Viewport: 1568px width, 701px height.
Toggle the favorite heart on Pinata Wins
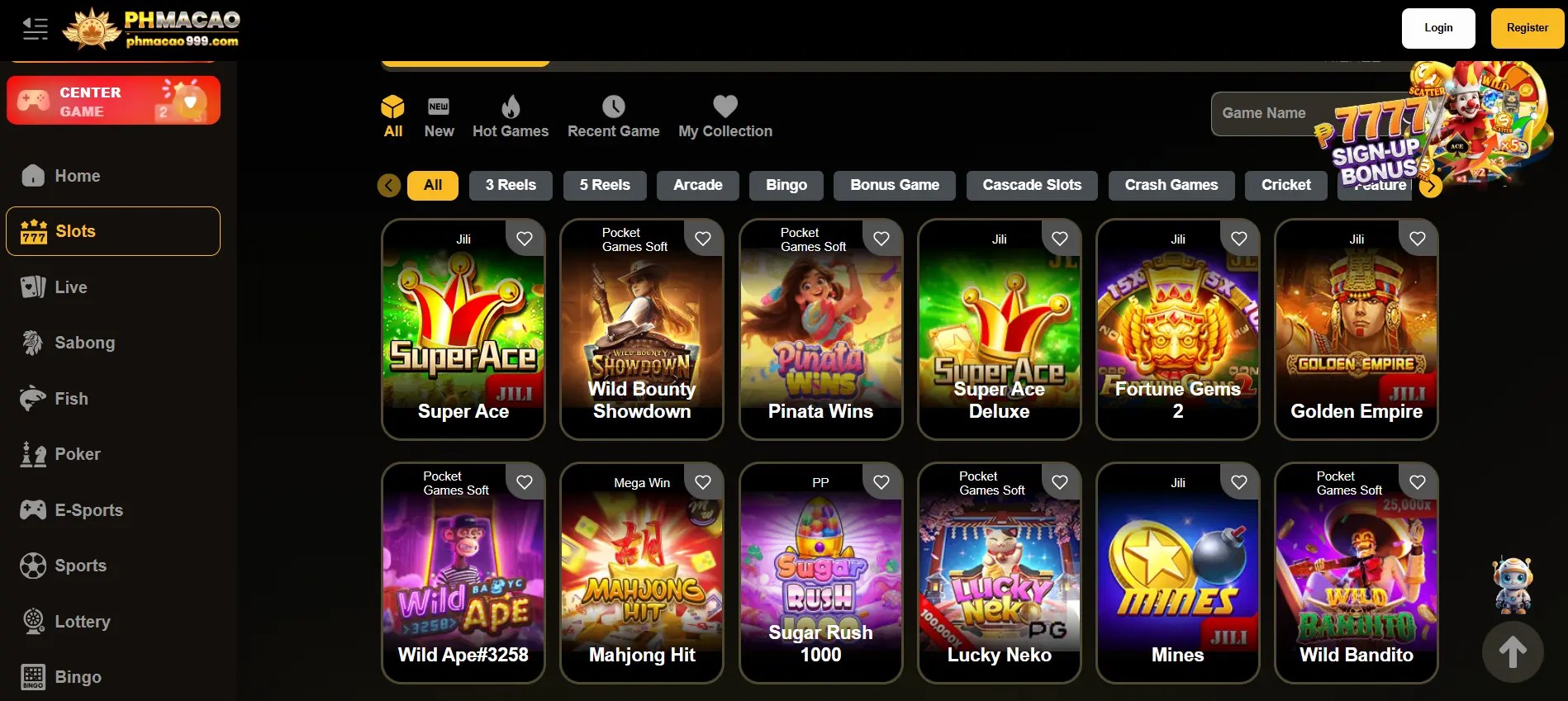(881, 239)
